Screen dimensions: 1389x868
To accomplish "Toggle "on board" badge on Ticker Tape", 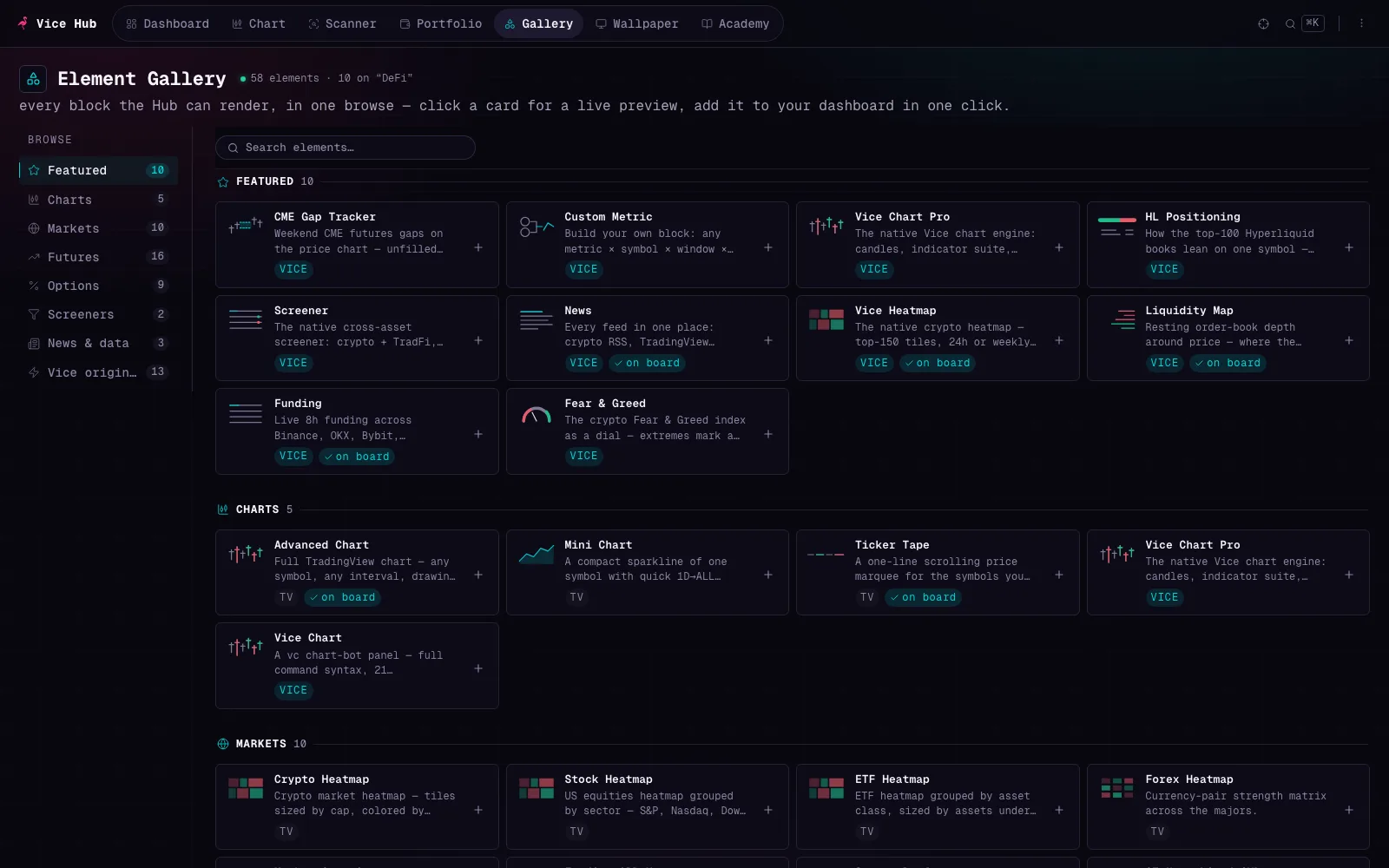I will coord(923,597).
